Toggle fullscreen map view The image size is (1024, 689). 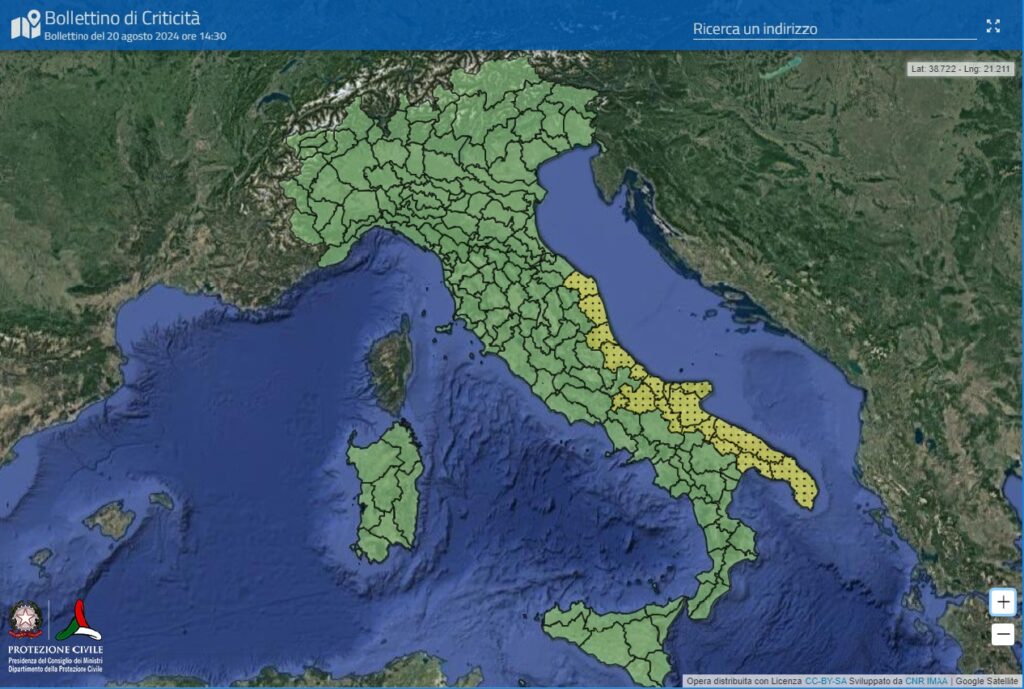993,26
